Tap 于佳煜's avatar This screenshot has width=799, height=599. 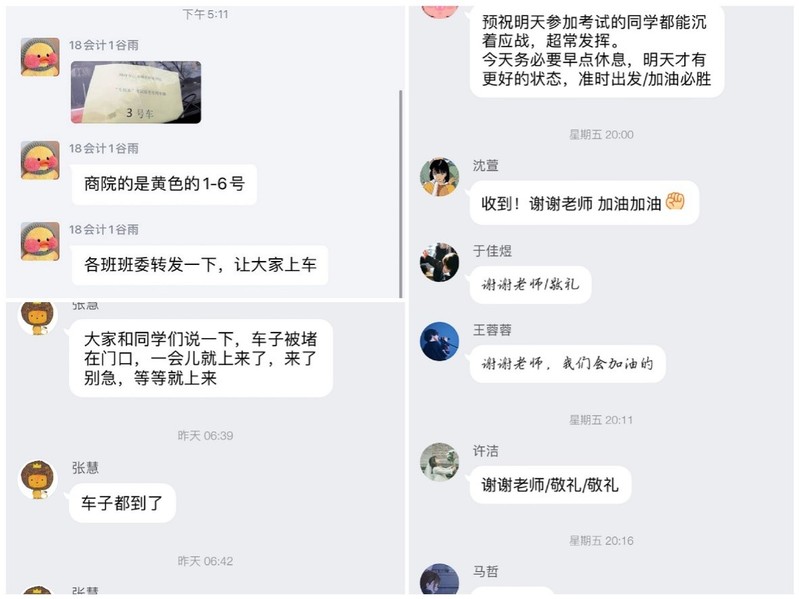439,262
